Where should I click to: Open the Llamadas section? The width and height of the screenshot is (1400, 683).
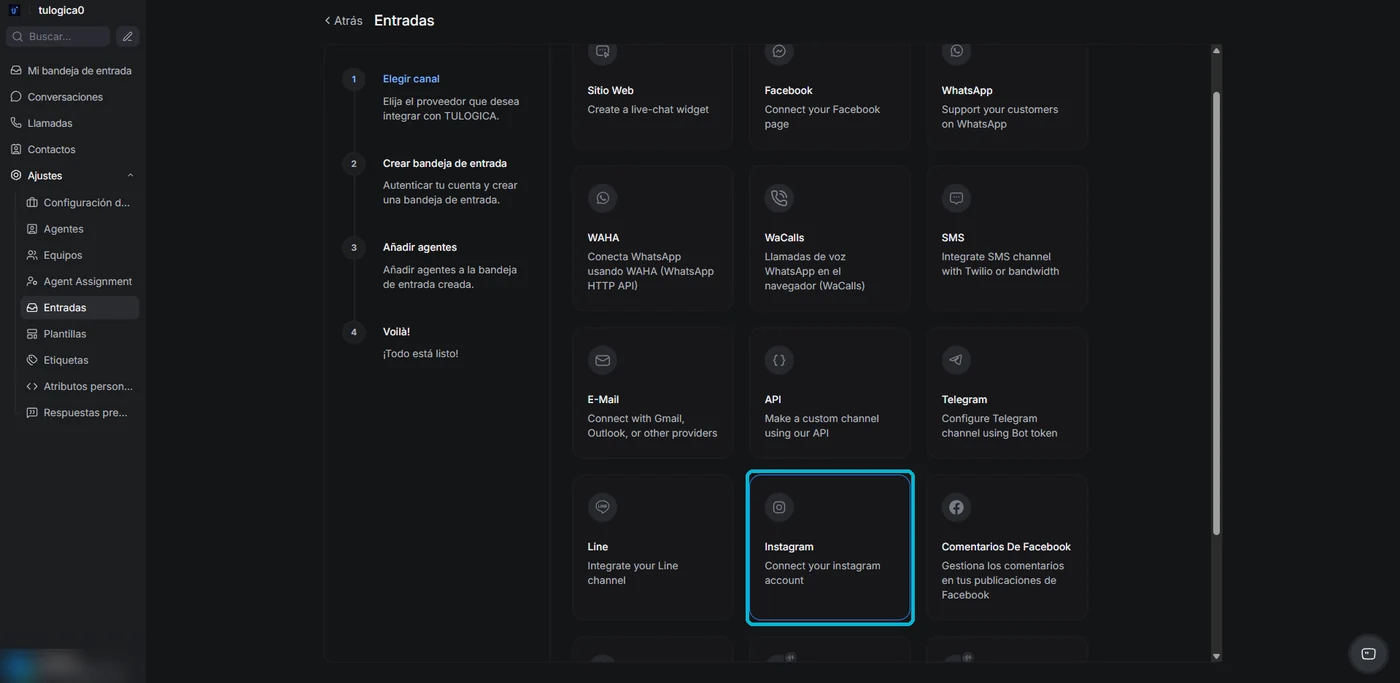[71, 123]
